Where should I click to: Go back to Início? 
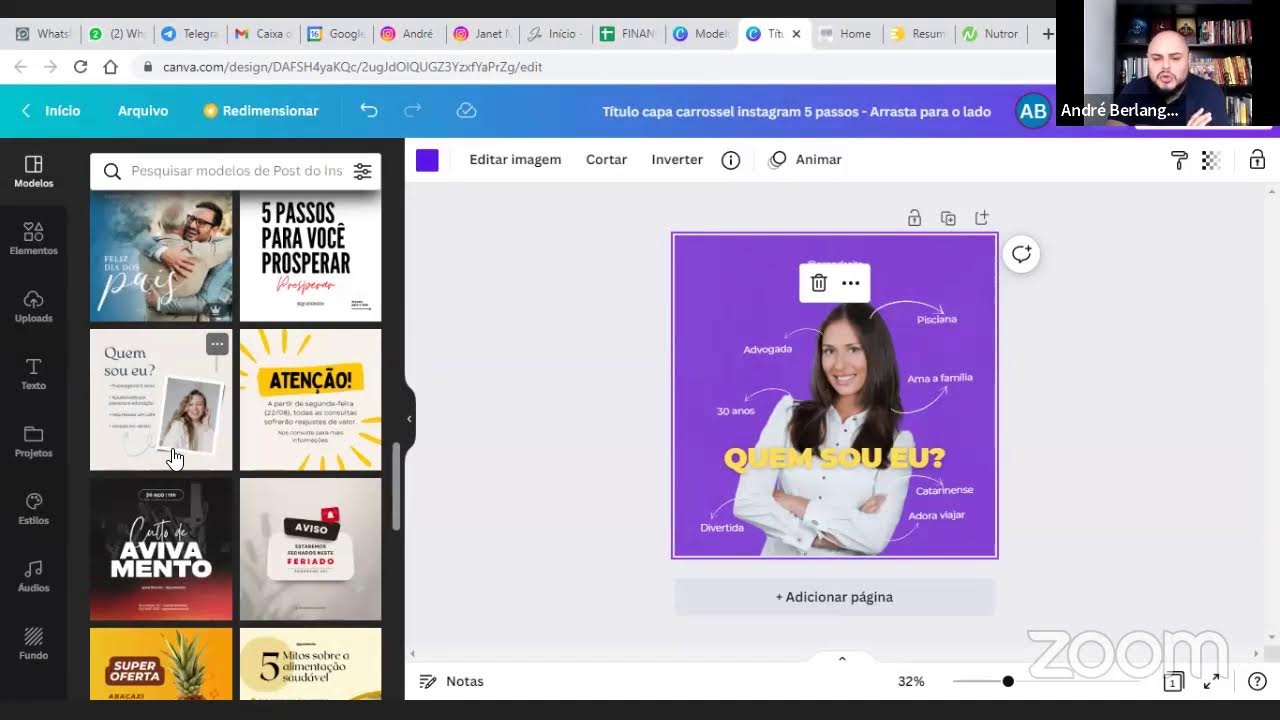[51, 111]
